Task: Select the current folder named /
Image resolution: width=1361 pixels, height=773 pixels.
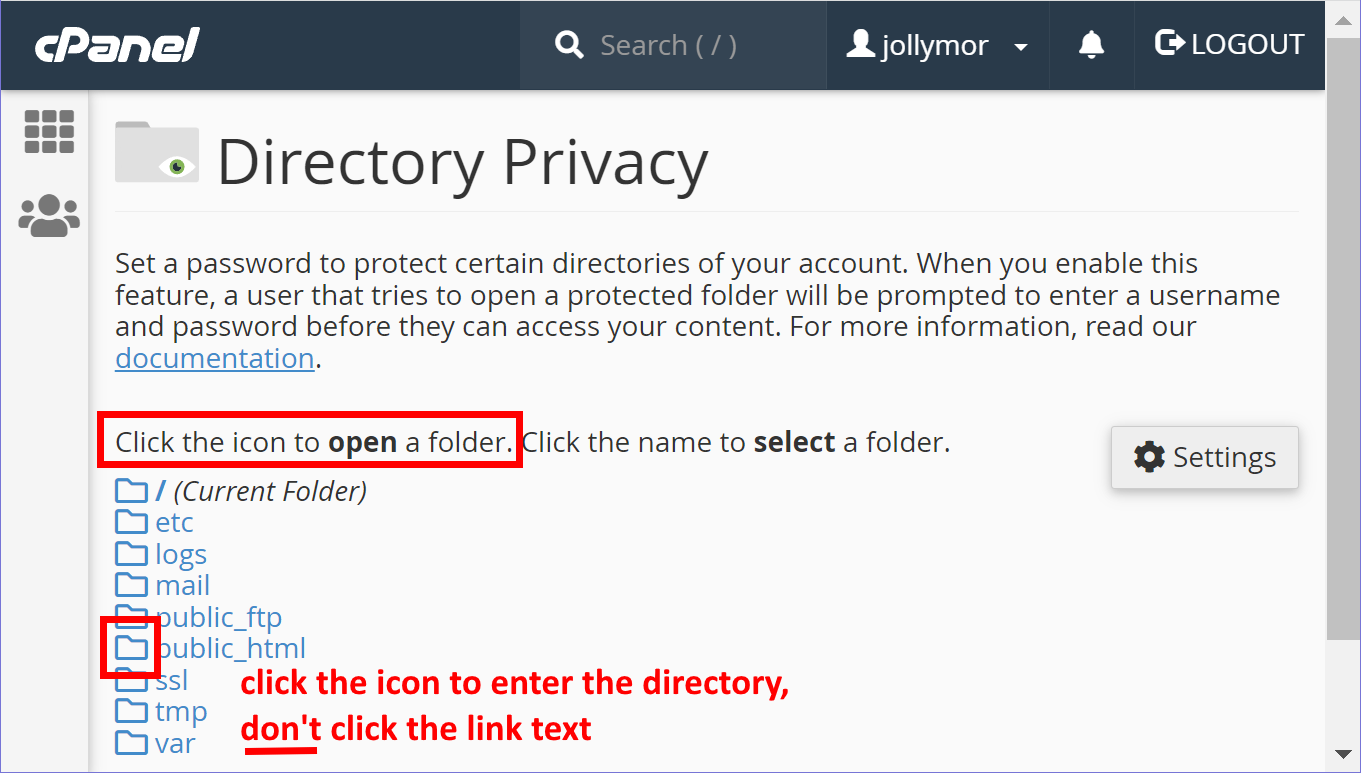Action: (x=161, y=490)
